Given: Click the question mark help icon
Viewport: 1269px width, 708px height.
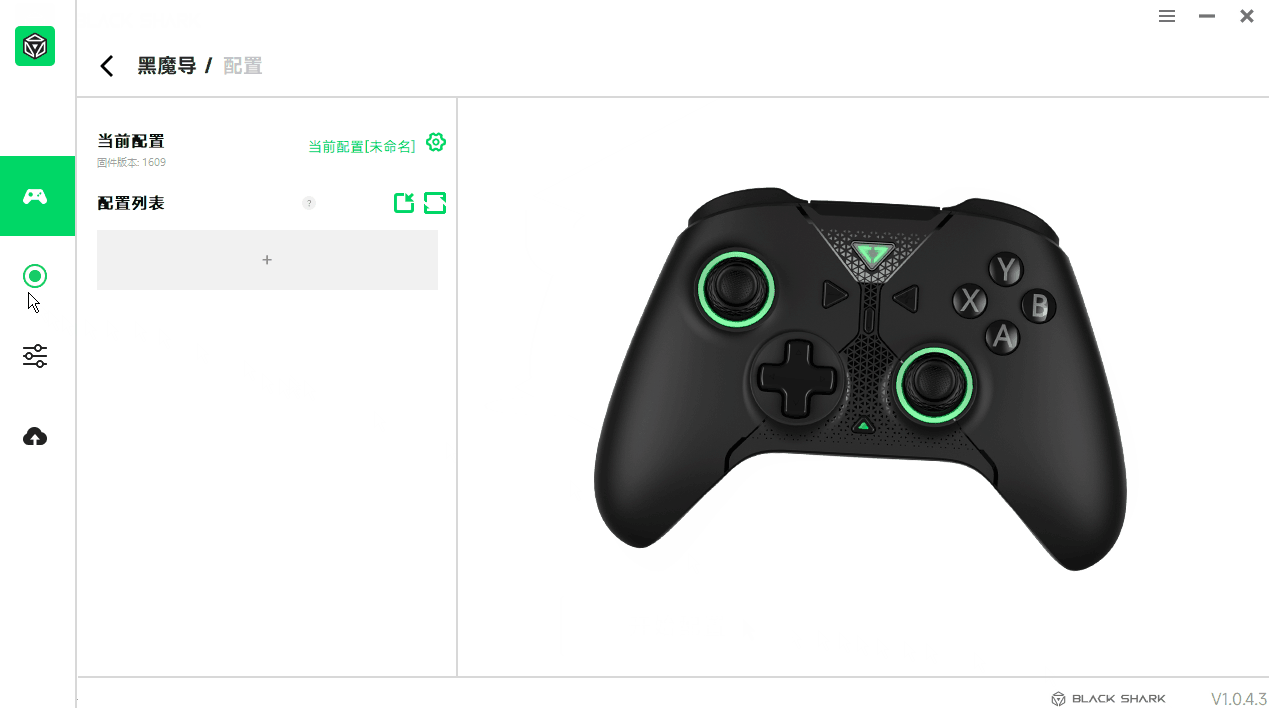Looking at the screenshot, I should [x=309, y=203].
